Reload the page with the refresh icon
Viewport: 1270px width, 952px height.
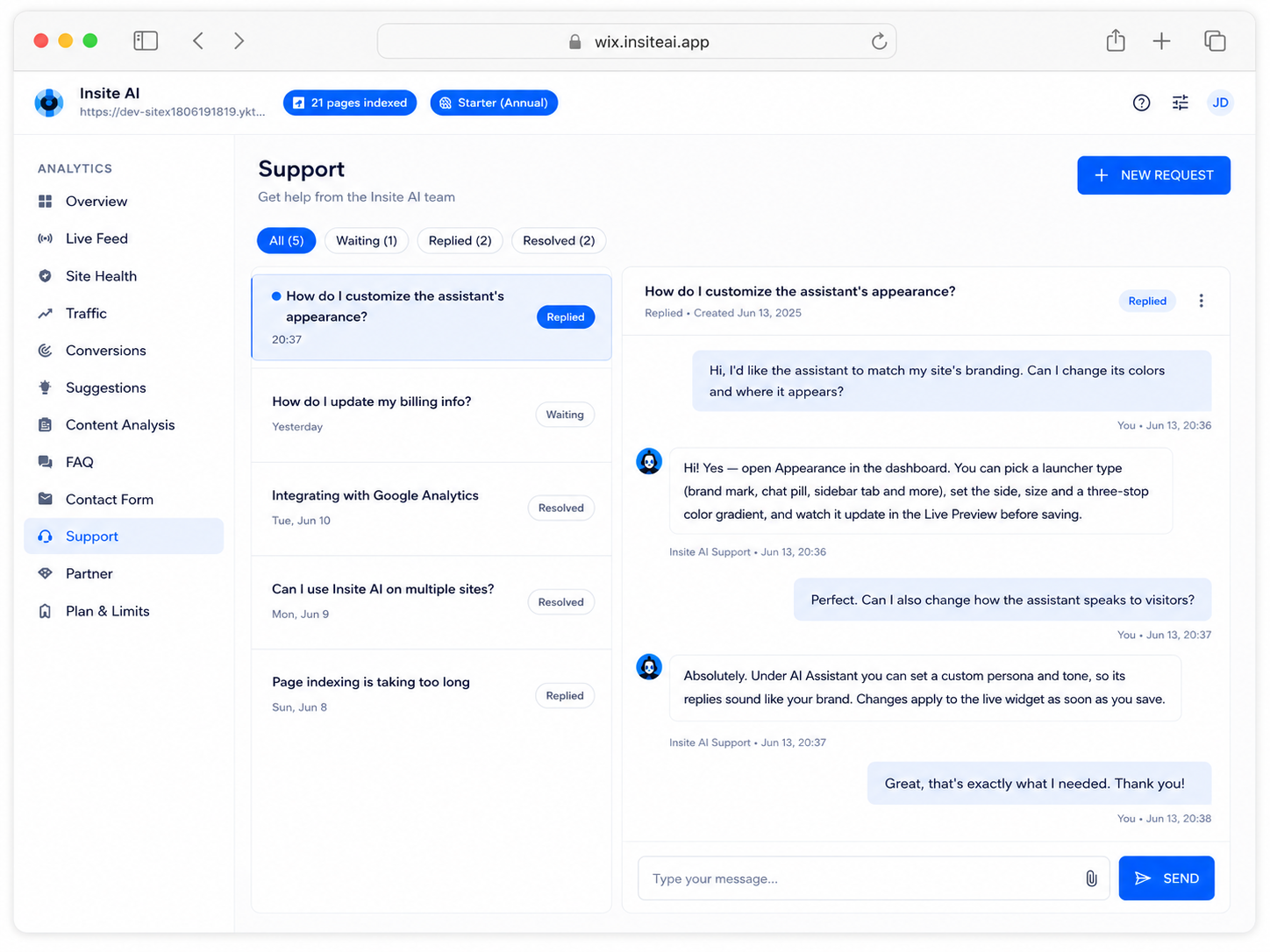(x=879, y=41)
